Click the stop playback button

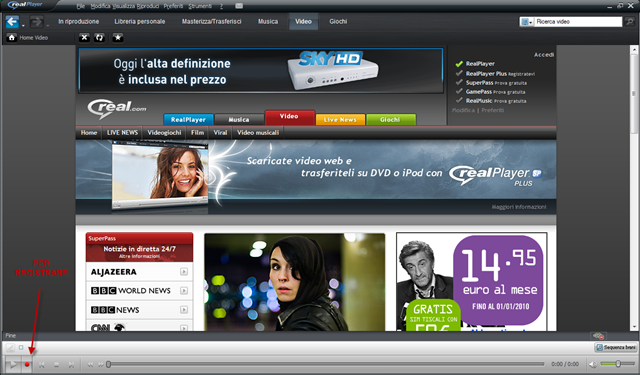coord(57,364)
